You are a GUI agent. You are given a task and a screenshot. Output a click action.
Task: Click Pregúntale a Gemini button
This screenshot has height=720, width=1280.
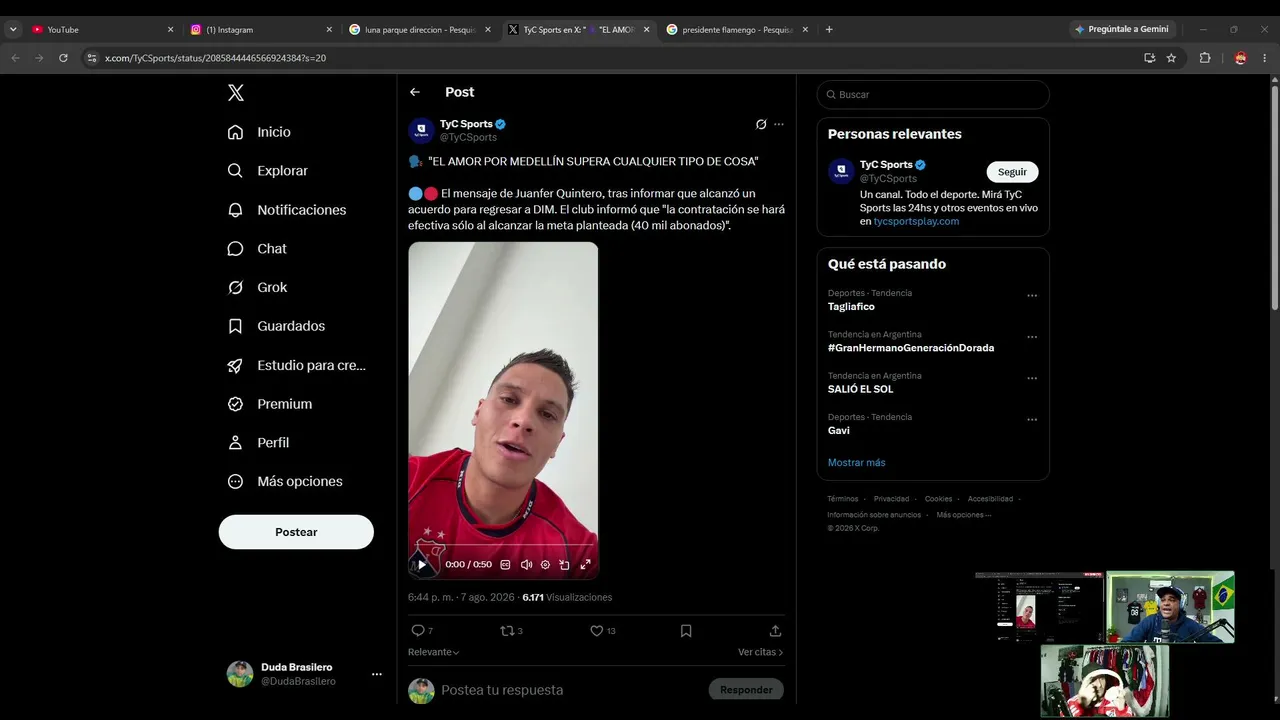(1121, 30)
